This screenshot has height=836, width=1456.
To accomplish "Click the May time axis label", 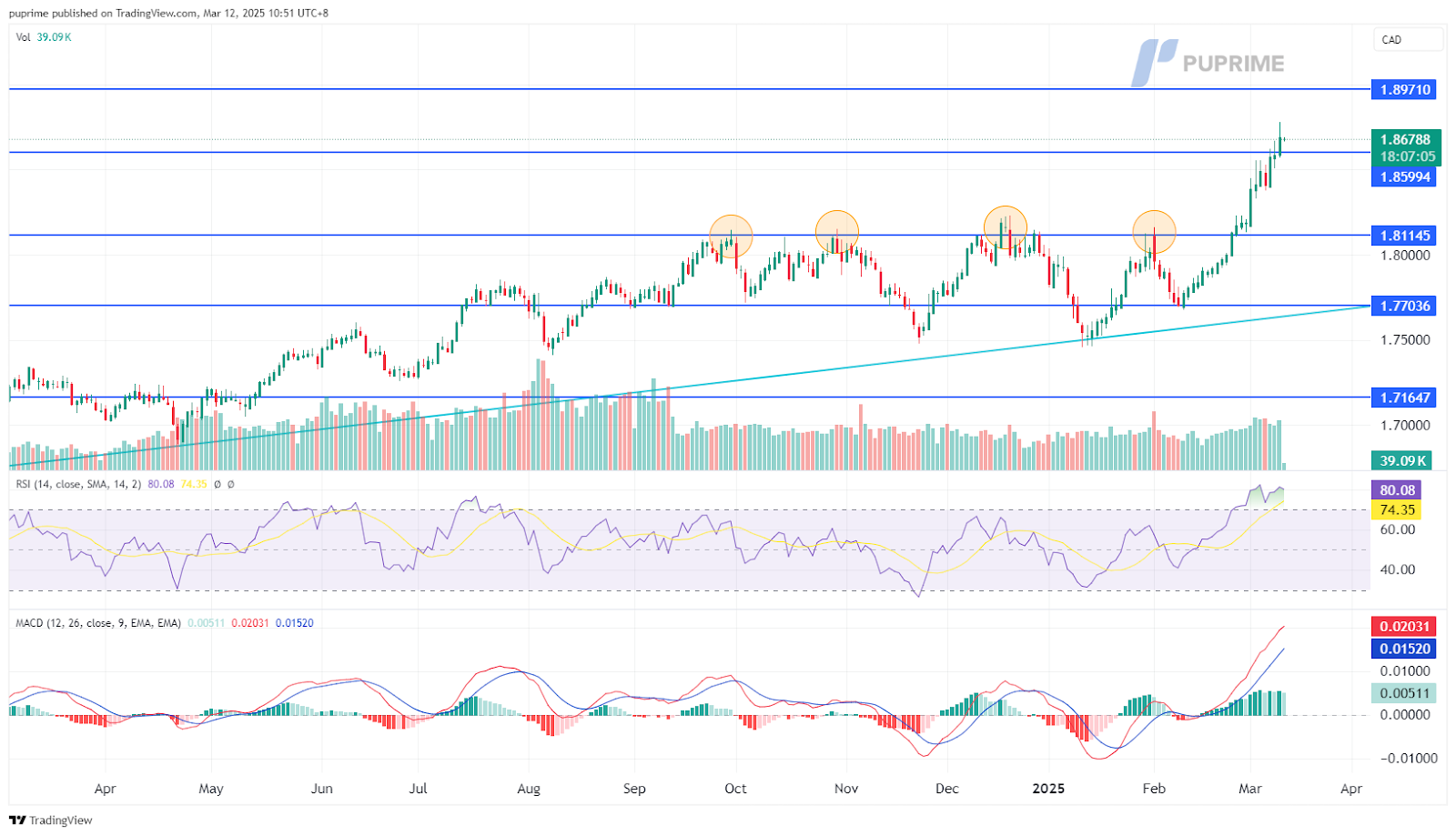I will click(211, 789).
